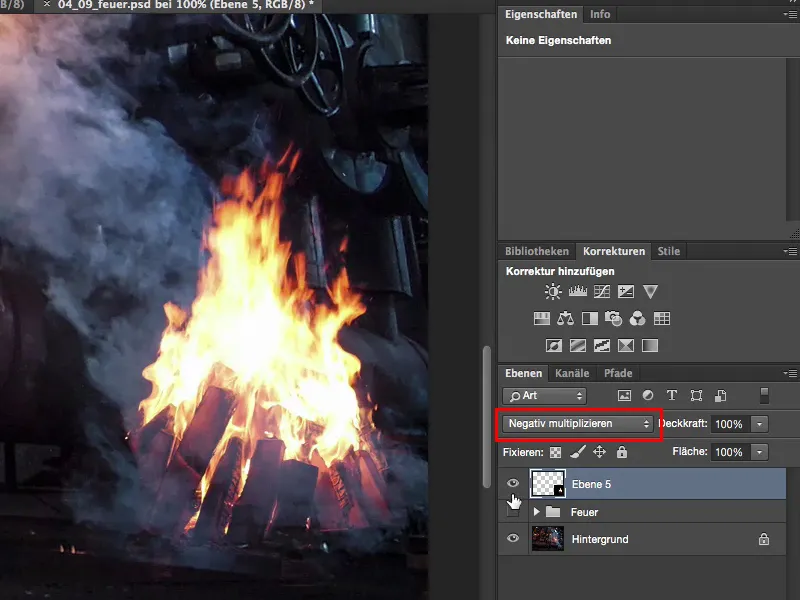
Task: Add a Gradient Map adjustment layer
Action: click(x=649, y=346)
